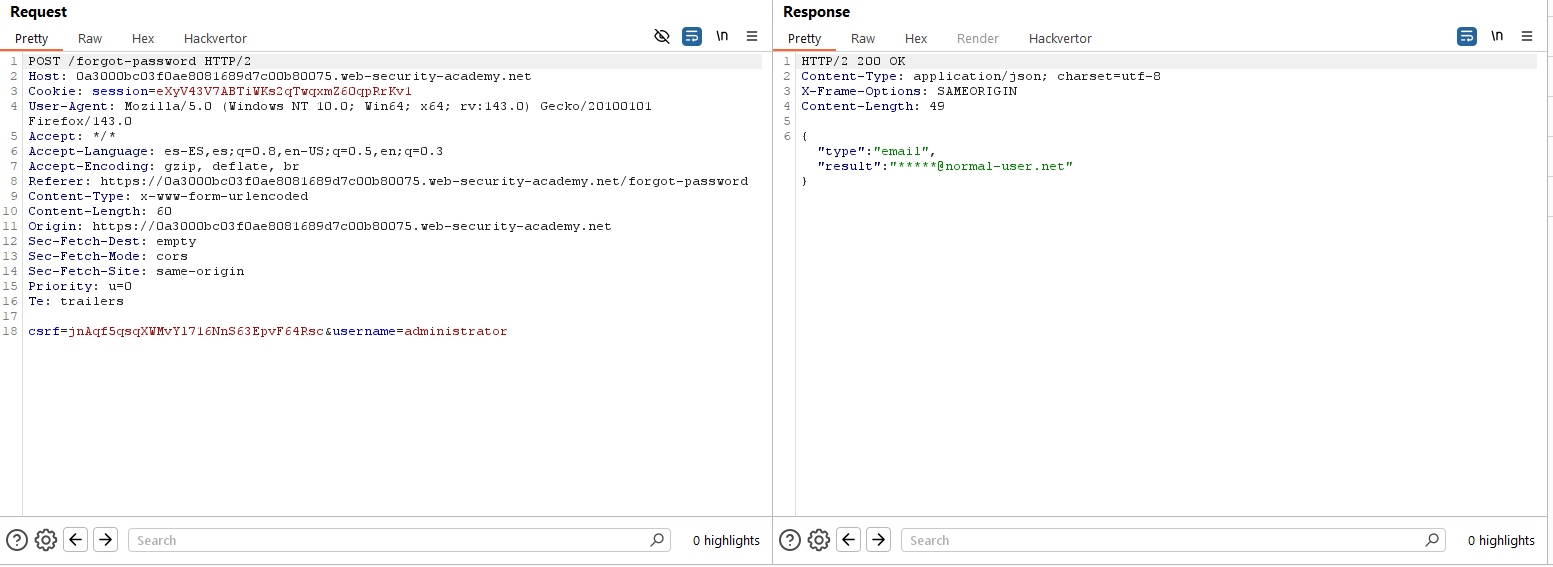Go to next match in Response search
Image resolution: width=1553 pixels, height=567 pixels.
click(x=878, y=540)
